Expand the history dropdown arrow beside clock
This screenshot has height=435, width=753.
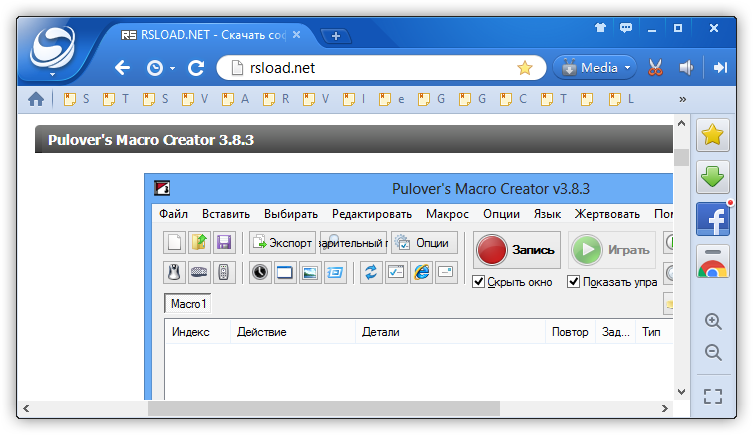172,69
